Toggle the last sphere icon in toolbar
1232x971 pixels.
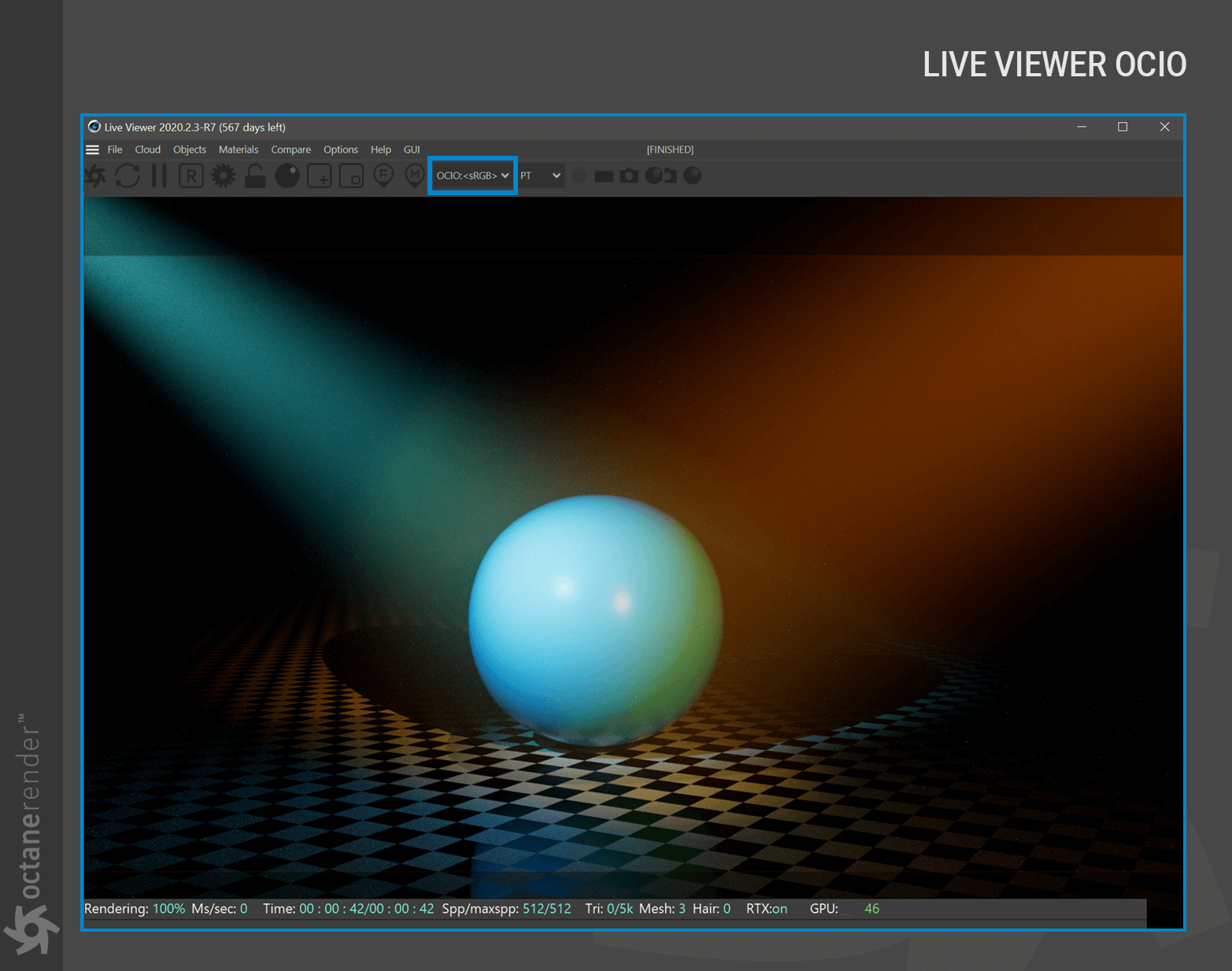pos(693,175)
